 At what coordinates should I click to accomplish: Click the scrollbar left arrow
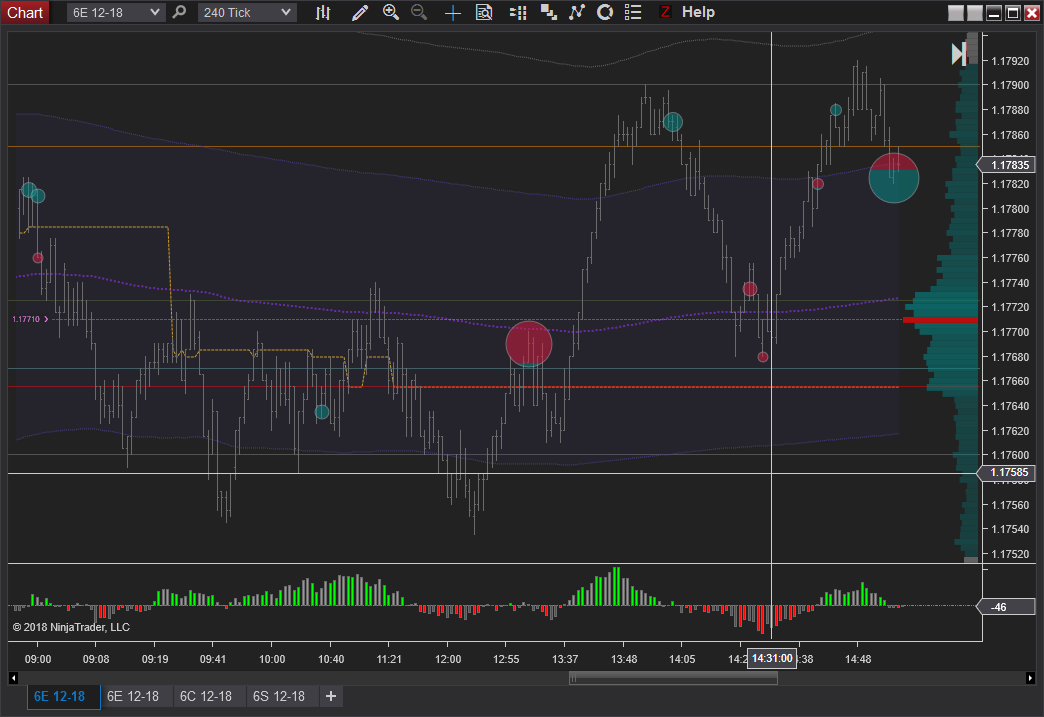(13, 678)
